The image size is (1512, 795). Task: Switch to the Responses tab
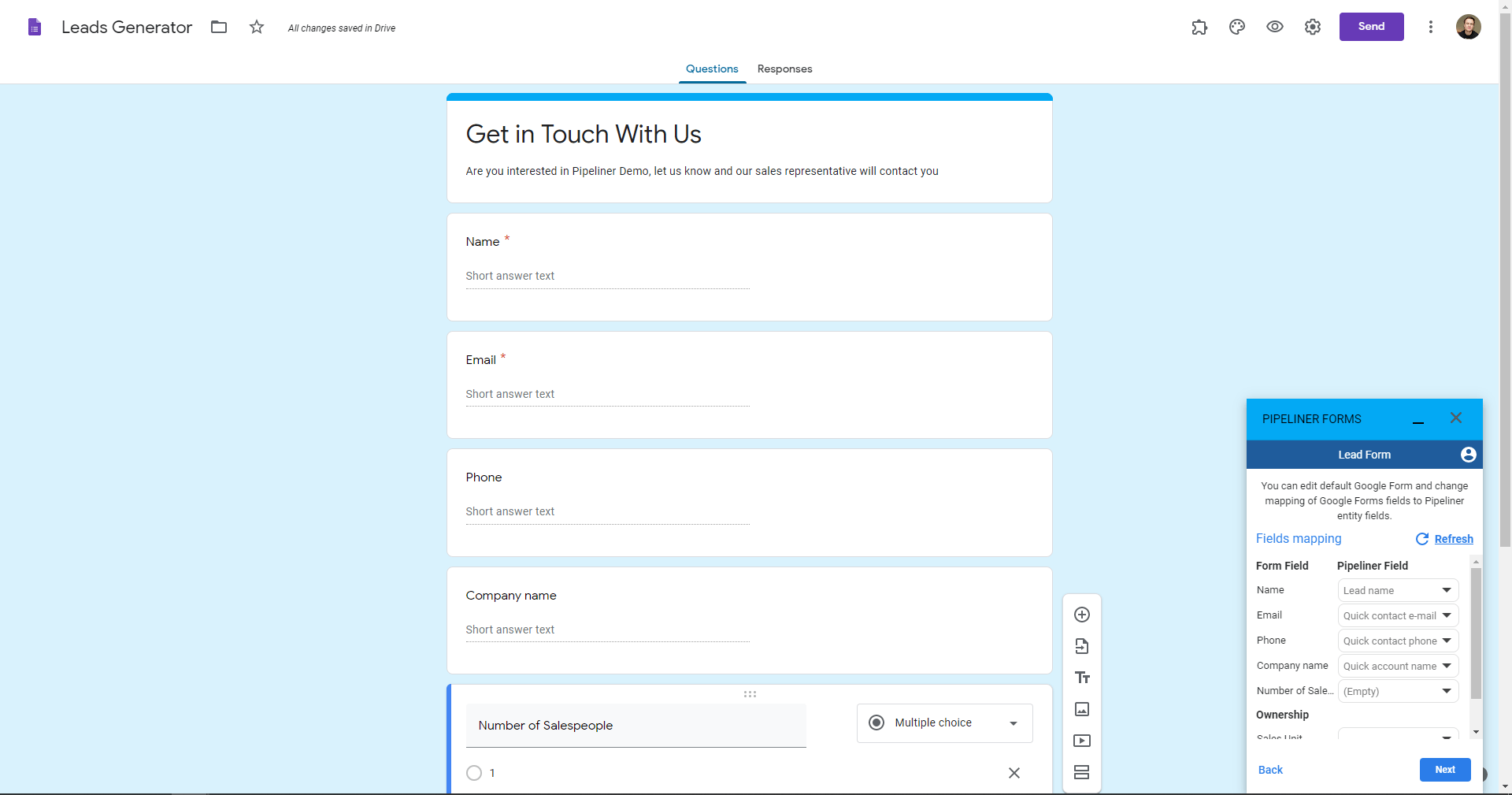pos(784,69)
